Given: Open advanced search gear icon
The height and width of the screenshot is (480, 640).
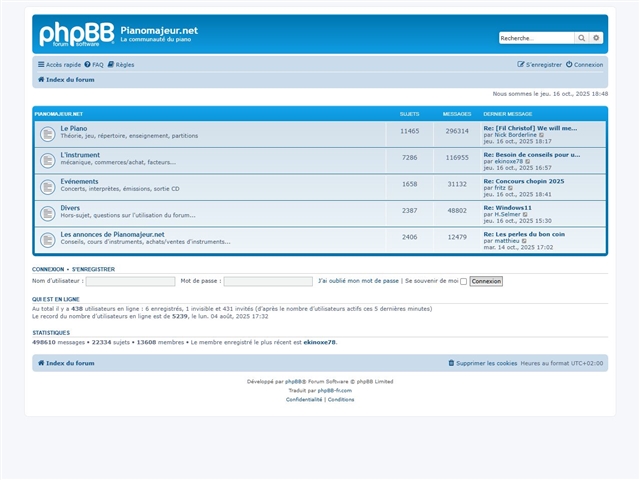Looking at the screenshot, I should tap(597, 38).
